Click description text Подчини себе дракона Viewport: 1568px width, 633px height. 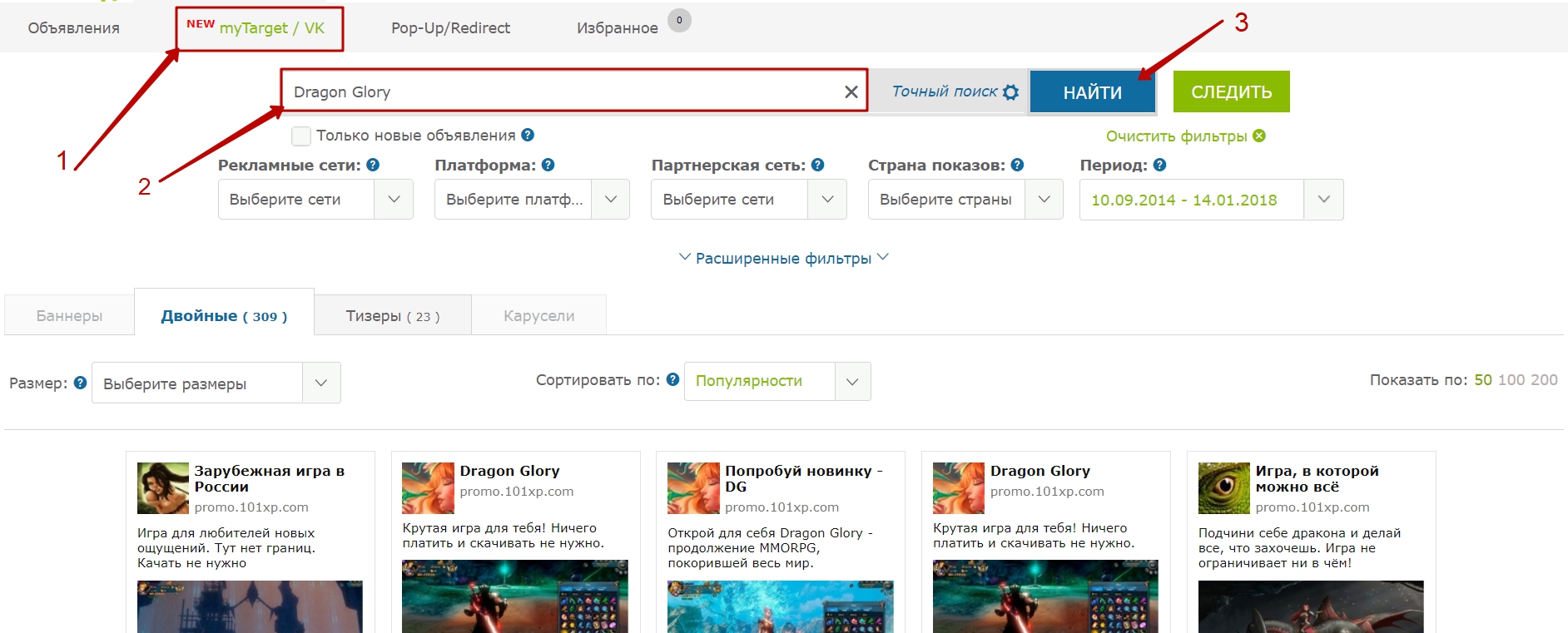point(1299,547)
